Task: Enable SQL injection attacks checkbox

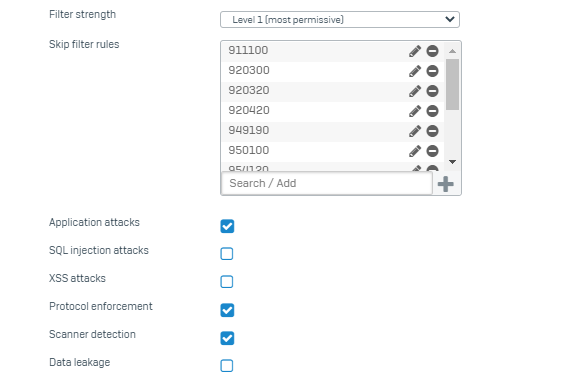Action: (227, 254)
